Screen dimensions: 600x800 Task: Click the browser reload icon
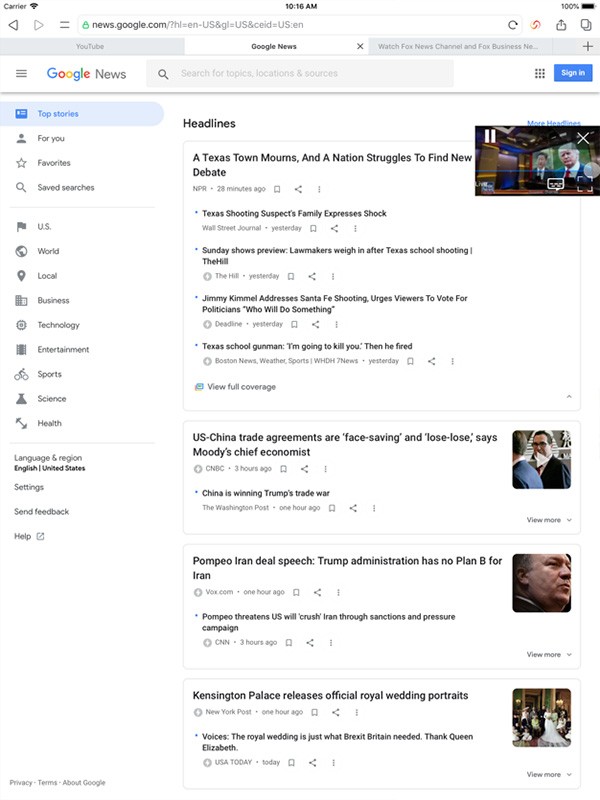513,24
